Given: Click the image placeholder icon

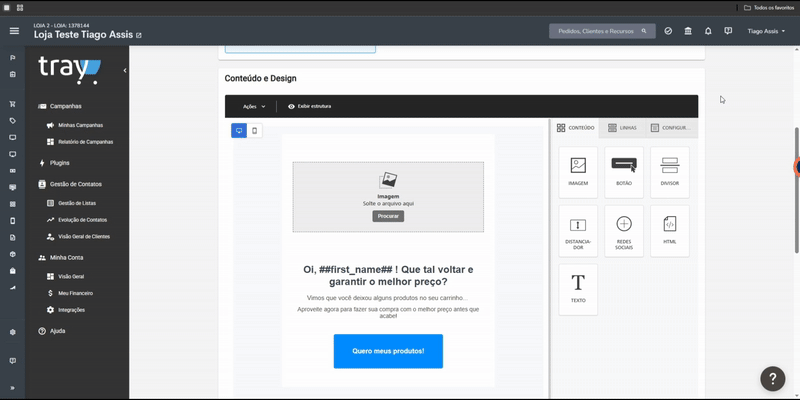Looking at the screenshot, I should (x=388, y=180).
